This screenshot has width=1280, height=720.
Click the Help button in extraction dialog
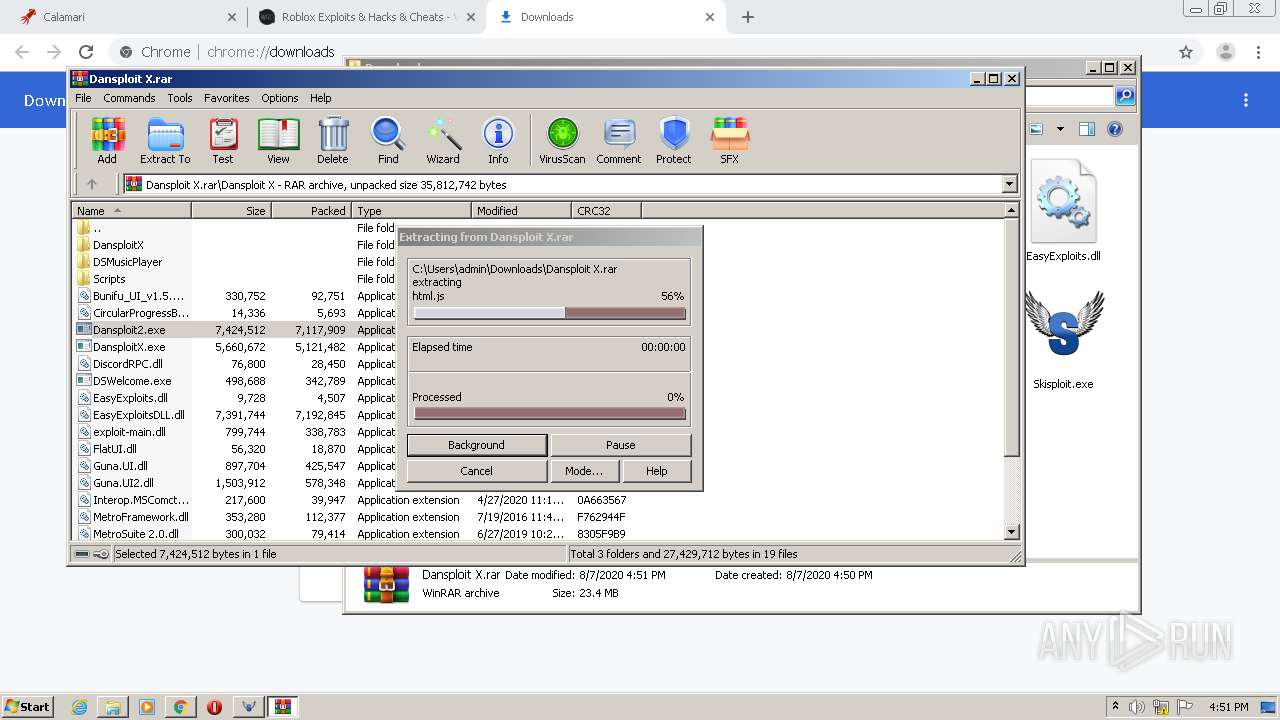[x=656, y=471]
